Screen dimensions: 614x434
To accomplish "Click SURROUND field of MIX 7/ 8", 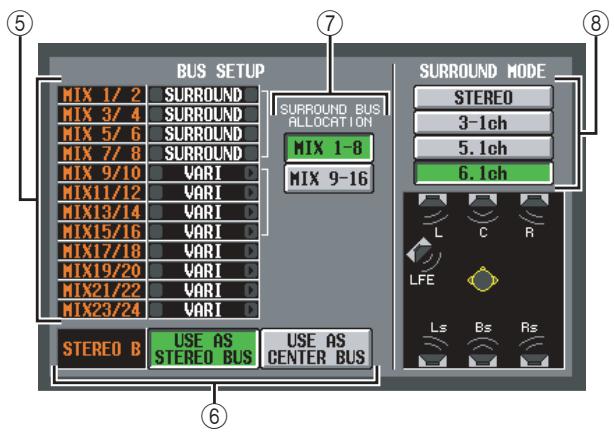I will point(203,154).
